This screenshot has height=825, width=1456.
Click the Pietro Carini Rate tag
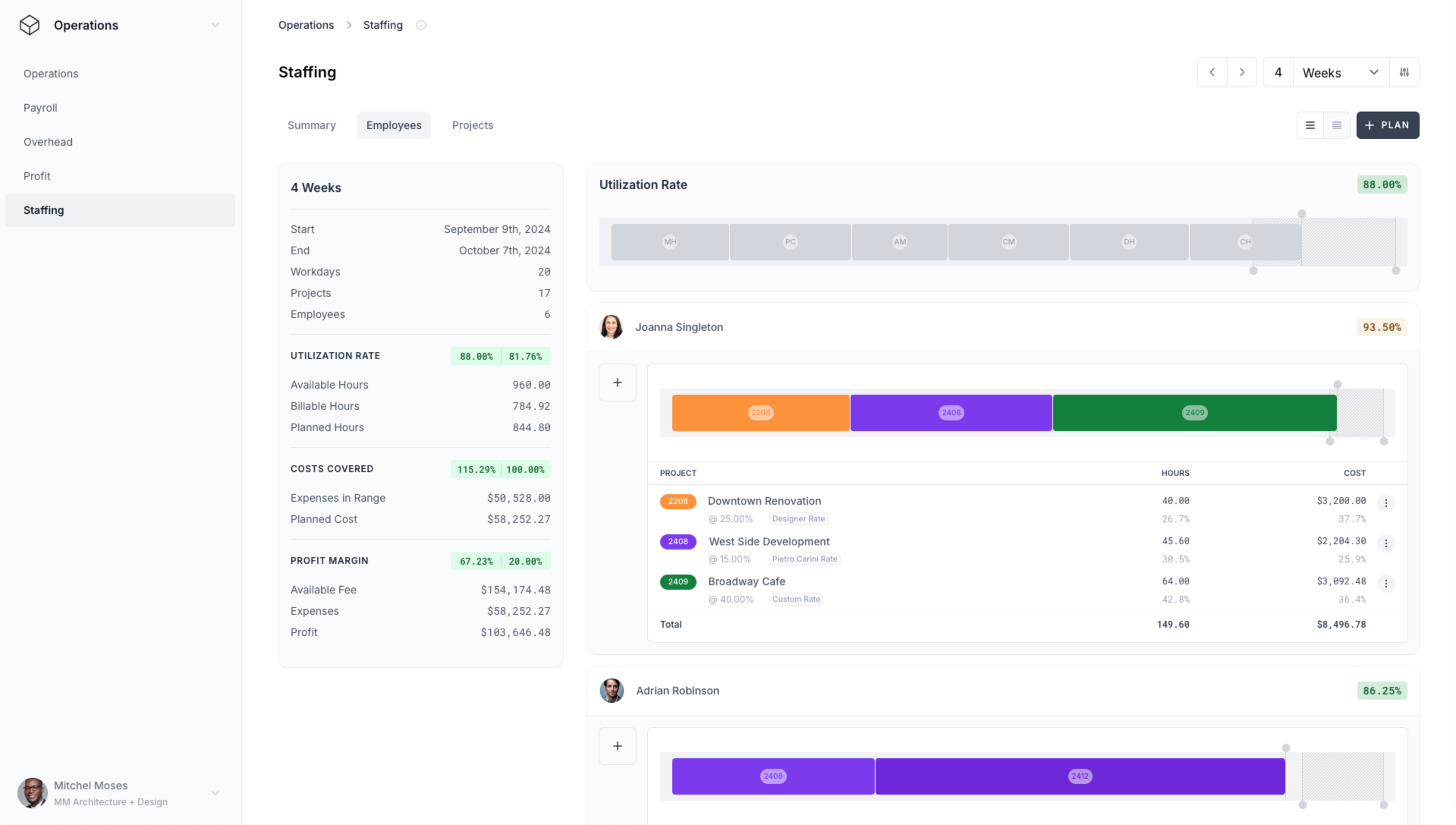(805, 559)
